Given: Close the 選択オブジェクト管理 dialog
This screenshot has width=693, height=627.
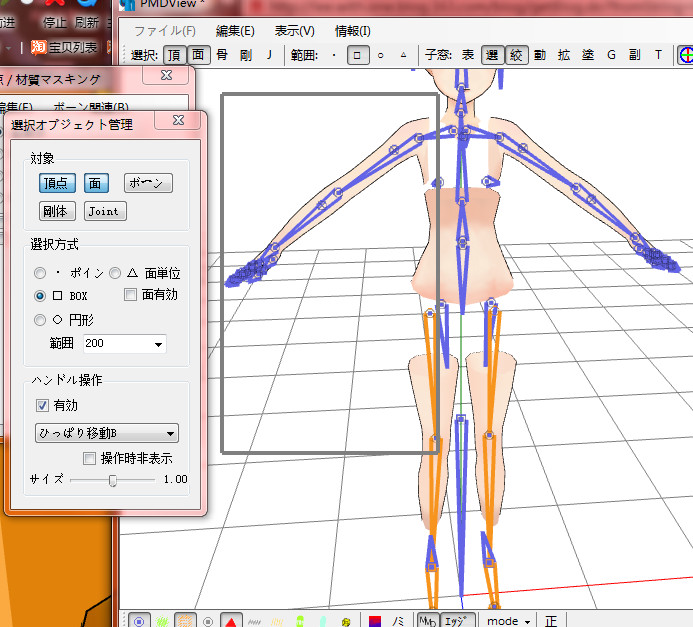Looking at the screenshot, I should pos(178,120).
